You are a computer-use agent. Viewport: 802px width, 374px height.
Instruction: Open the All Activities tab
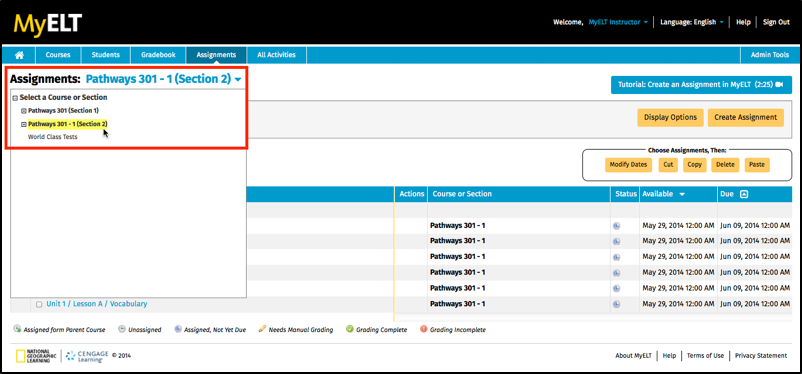click(277, 55)
